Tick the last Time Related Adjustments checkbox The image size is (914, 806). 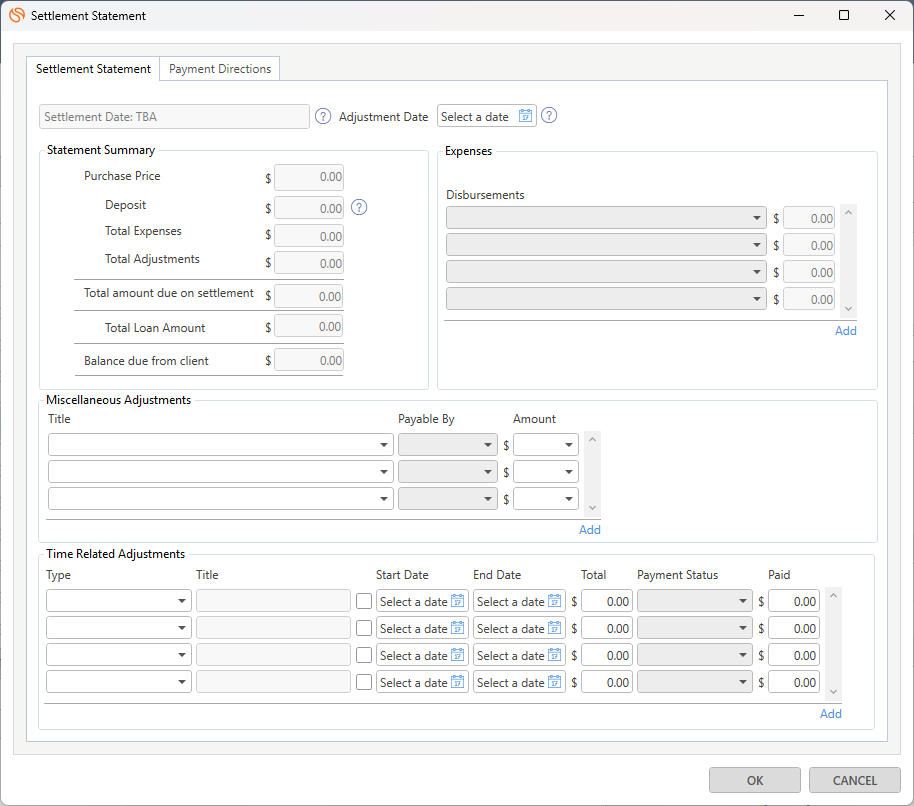(364, 682)
